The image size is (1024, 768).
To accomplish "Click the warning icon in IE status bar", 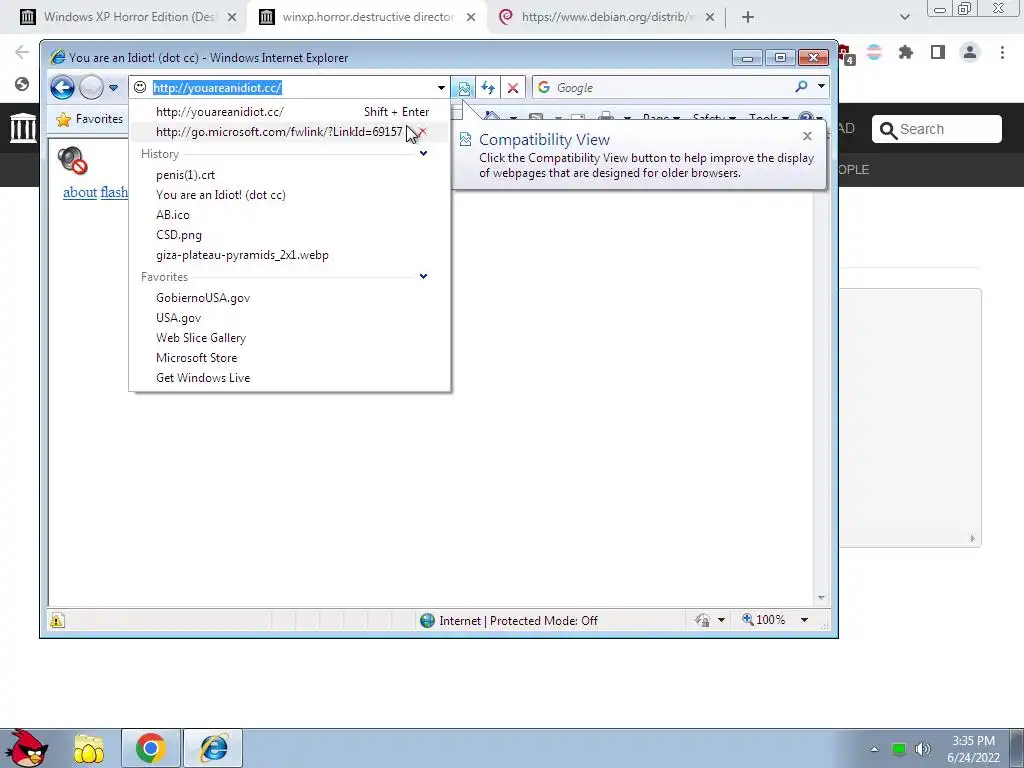I will pos(57,620).
